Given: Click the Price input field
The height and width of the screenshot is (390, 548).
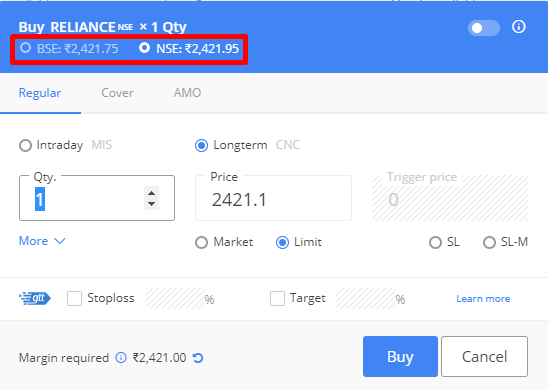Looking at the screenshot, I should (273, 199).
